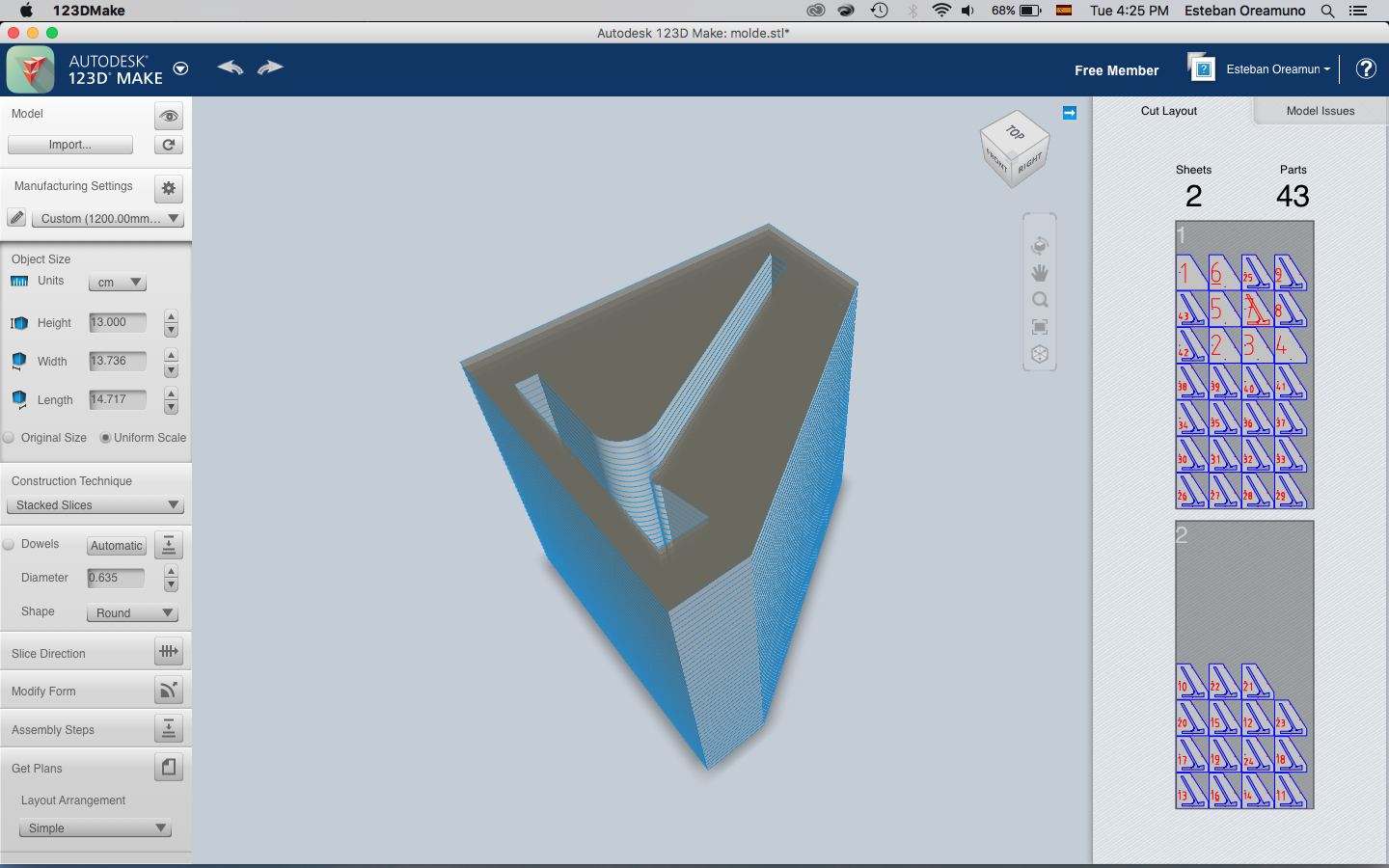The image size is (1389, 868).
Task: Click the Width stepper arrows
Action: click(171, 362)
